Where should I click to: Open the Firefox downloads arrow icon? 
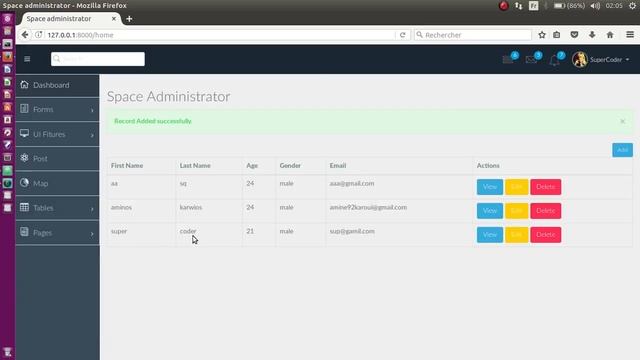[592, 35]
